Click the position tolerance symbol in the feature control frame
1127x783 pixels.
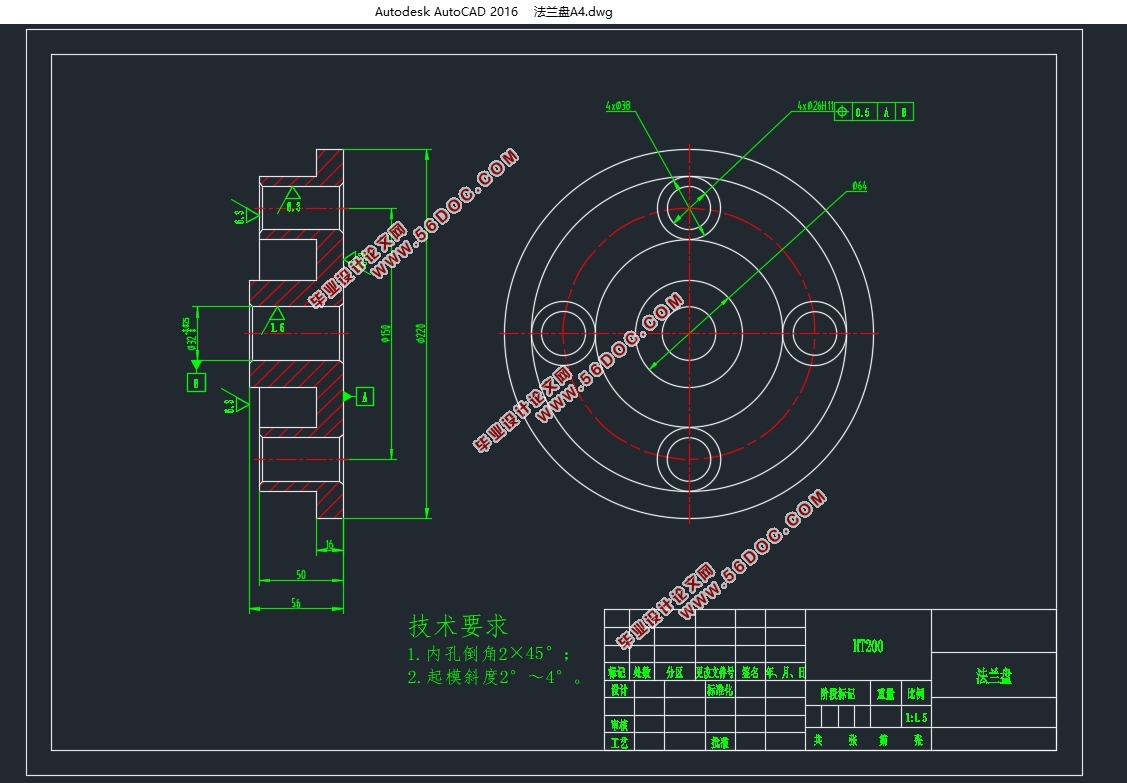pos(842,113)
